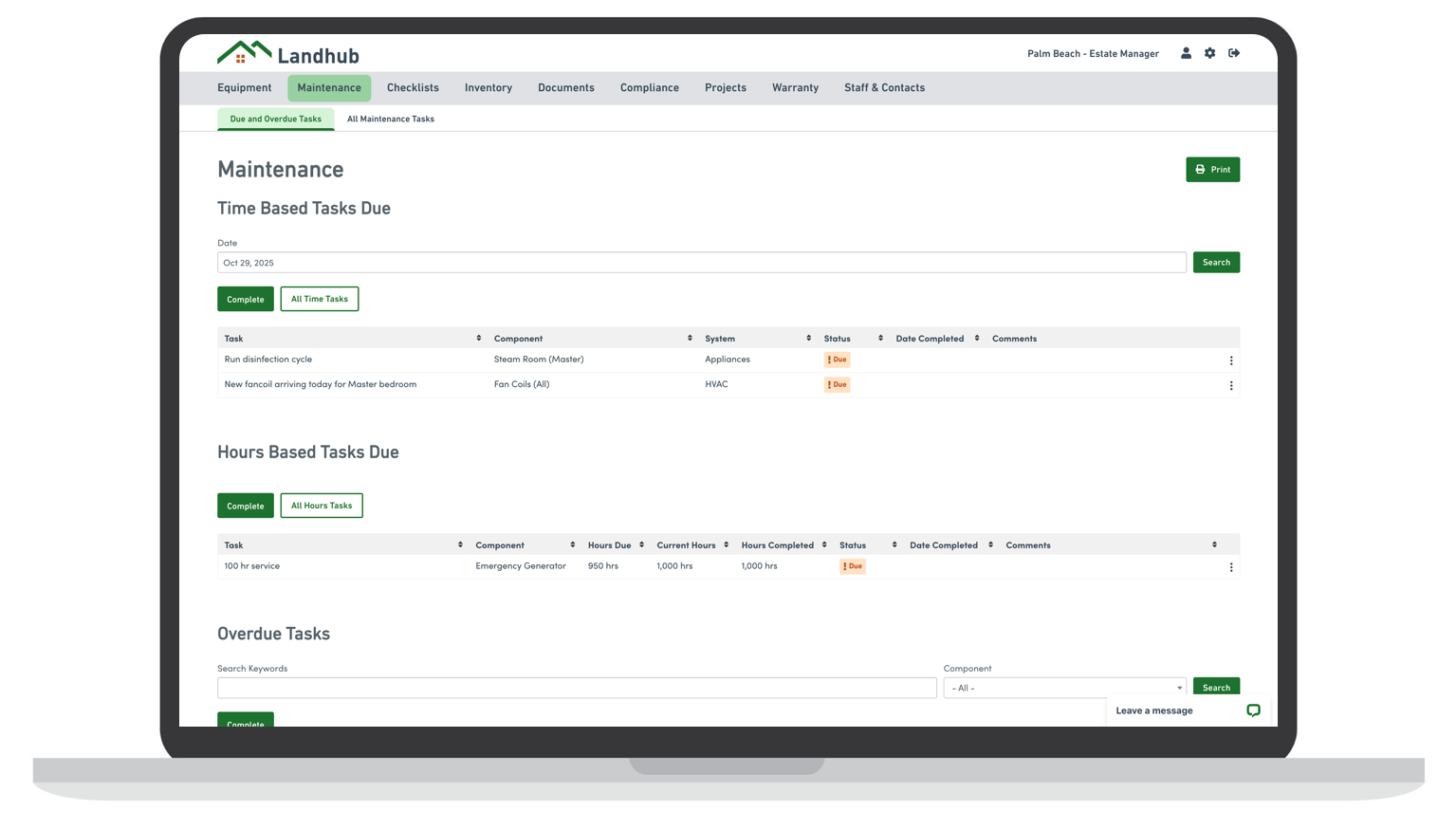Click the All Time Tasks button

(x=319, y=299)
